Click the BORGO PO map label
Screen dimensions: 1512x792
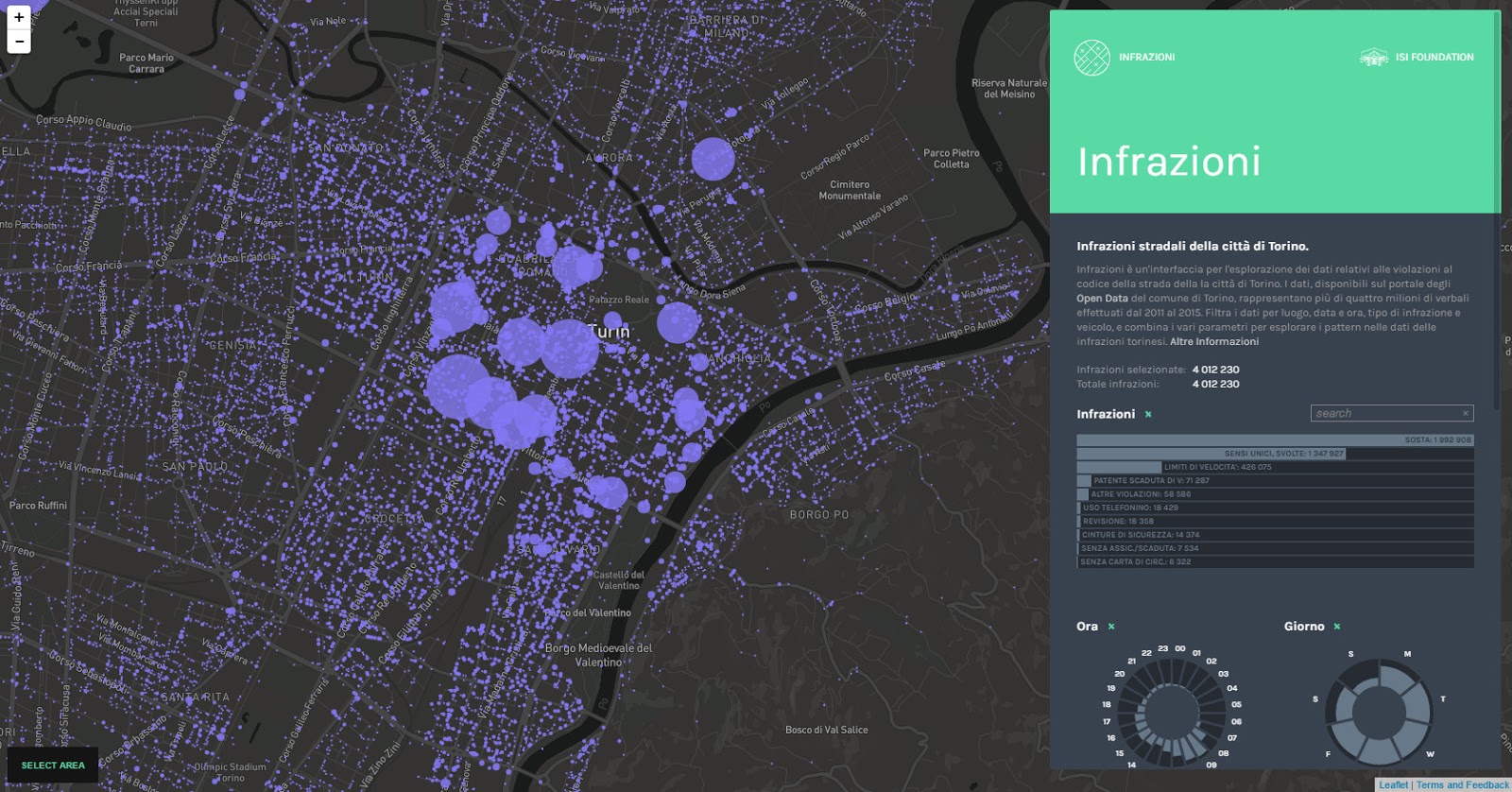(x=819, y=515)
